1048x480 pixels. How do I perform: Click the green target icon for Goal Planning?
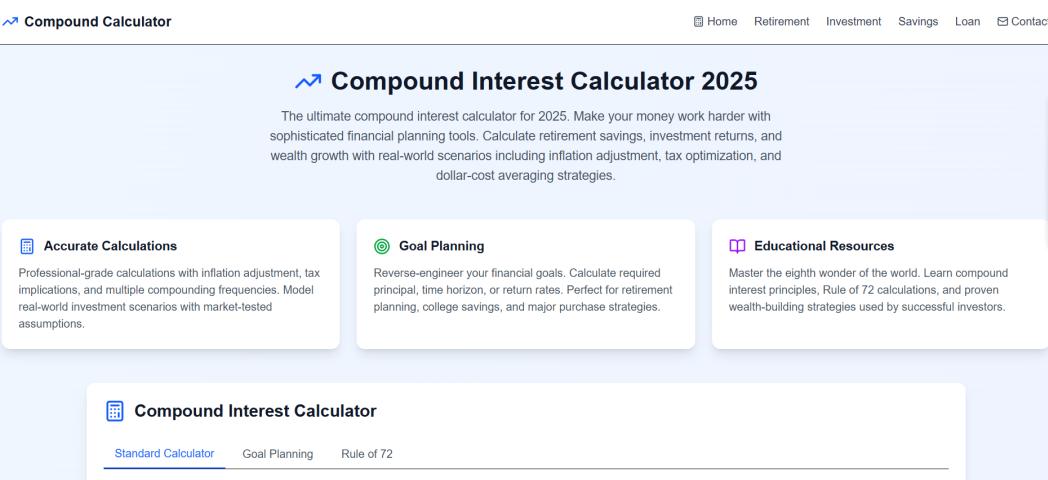pos(381,245)
